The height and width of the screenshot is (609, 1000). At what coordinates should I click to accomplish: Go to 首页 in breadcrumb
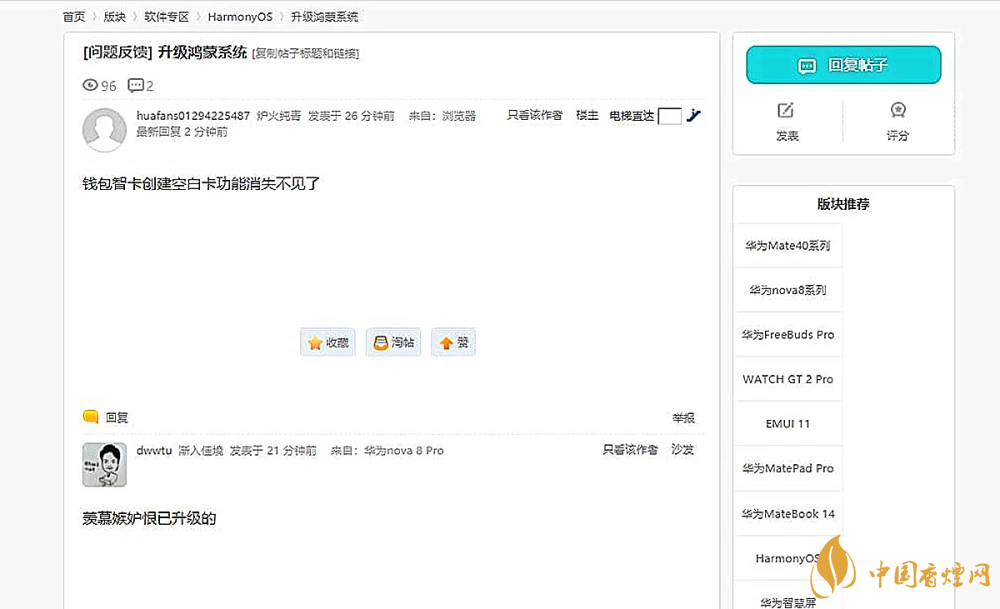(73, 17)
